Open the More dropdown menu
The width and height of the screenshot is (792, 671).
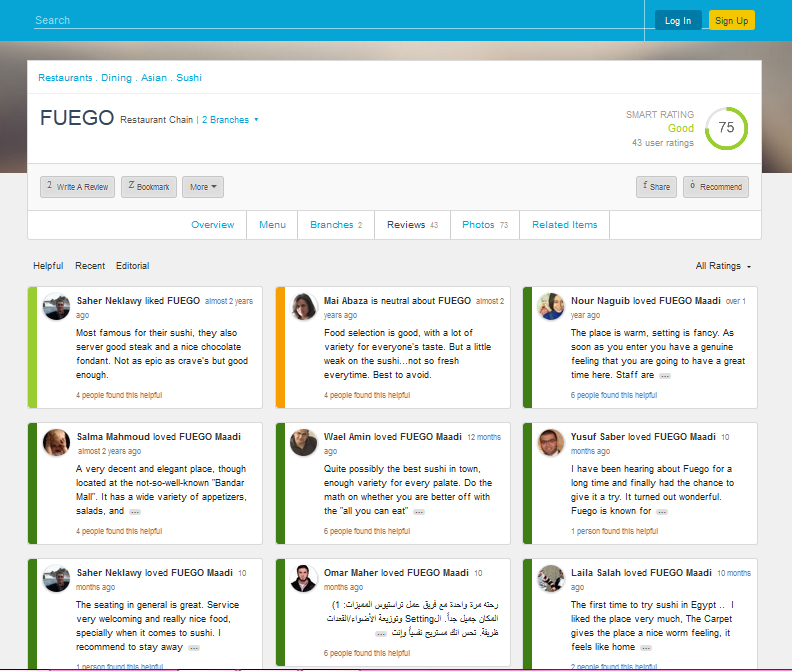point(203,187)
